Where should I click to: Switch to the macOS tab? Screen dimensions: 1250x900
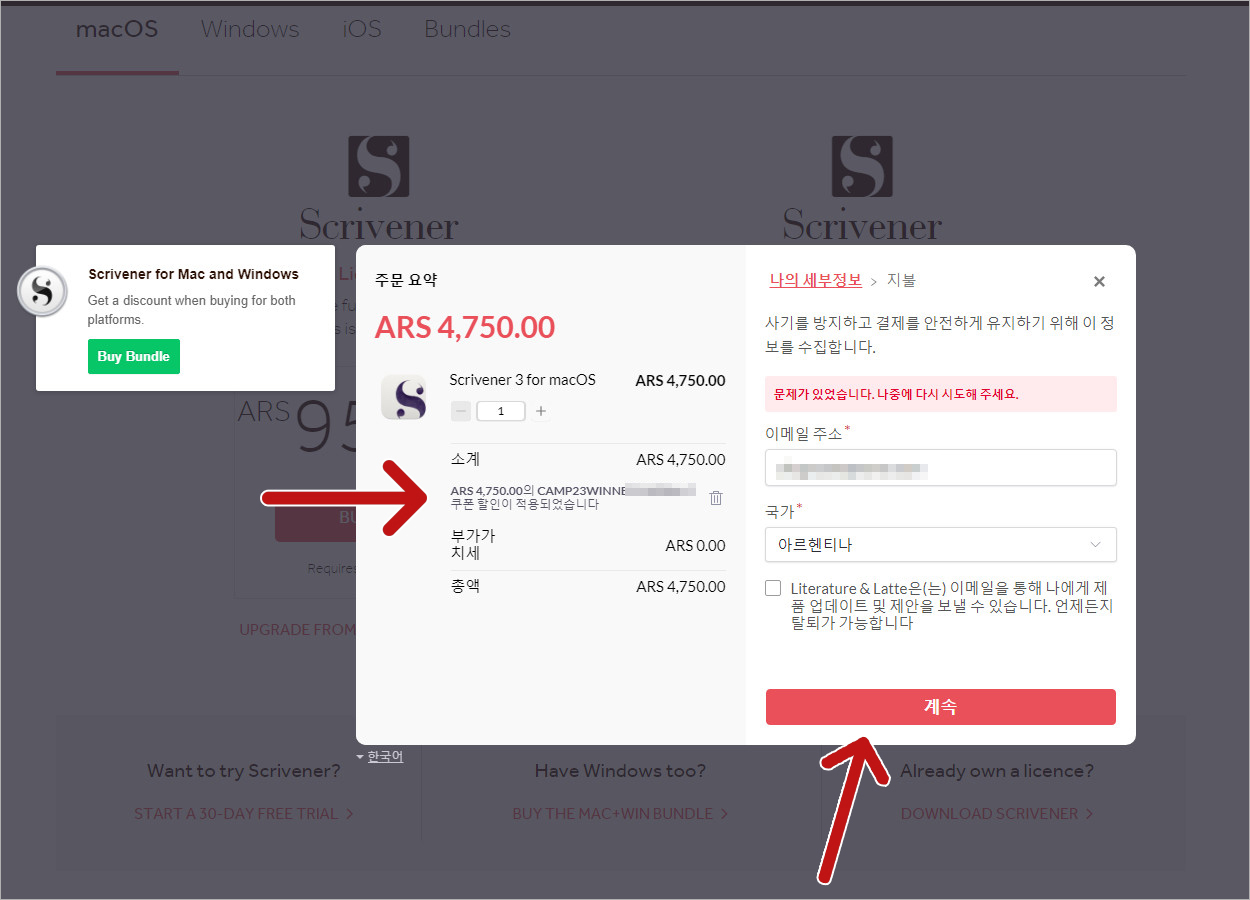pos(117,29)
